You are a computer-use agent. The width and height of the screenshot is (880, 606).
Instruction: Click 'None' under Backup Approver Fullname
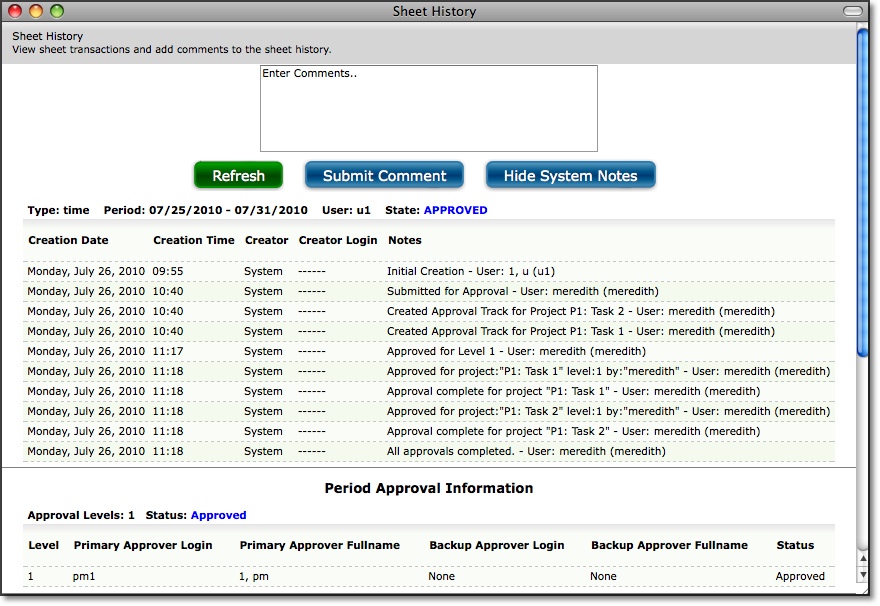coord(603,576)
